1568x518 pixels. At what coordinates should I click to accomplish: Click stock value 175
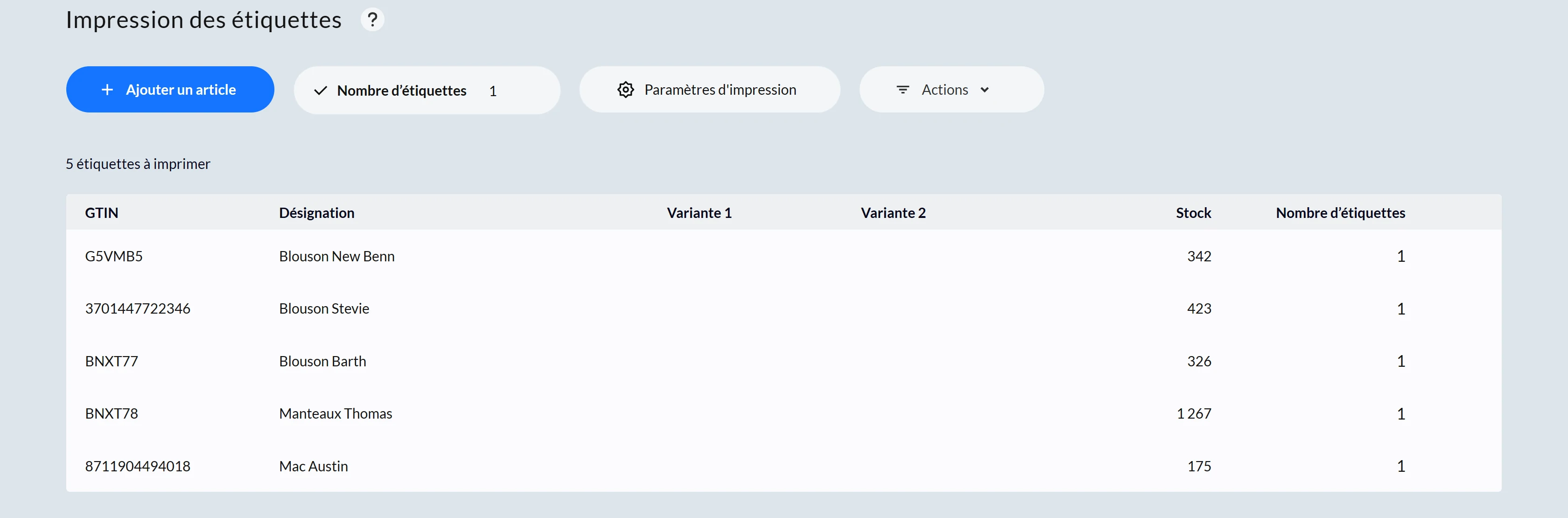[x=1199, y=466]
